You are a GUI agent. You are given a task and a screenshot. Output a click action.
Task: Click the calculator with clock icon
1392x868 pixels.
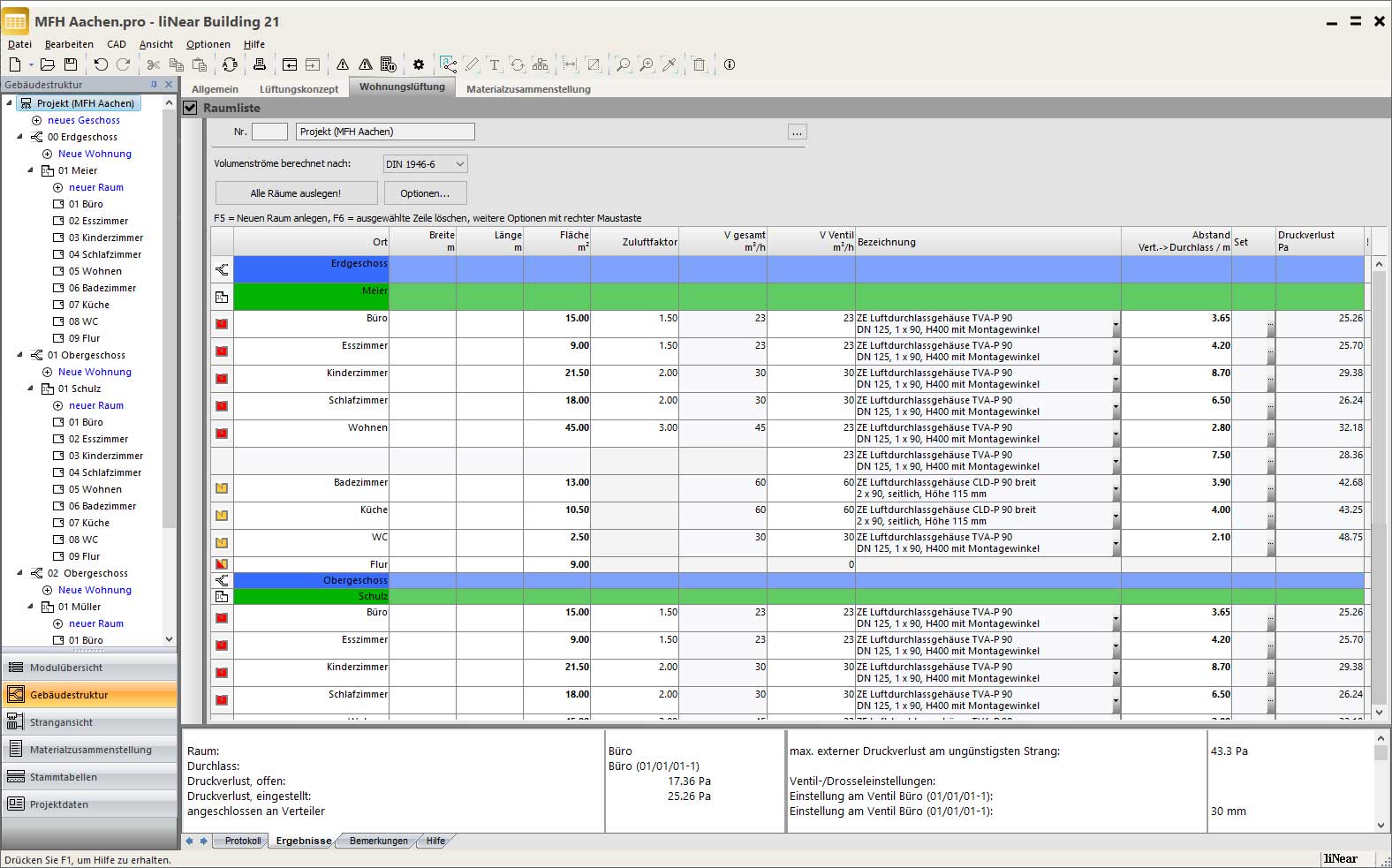[388, 64]
